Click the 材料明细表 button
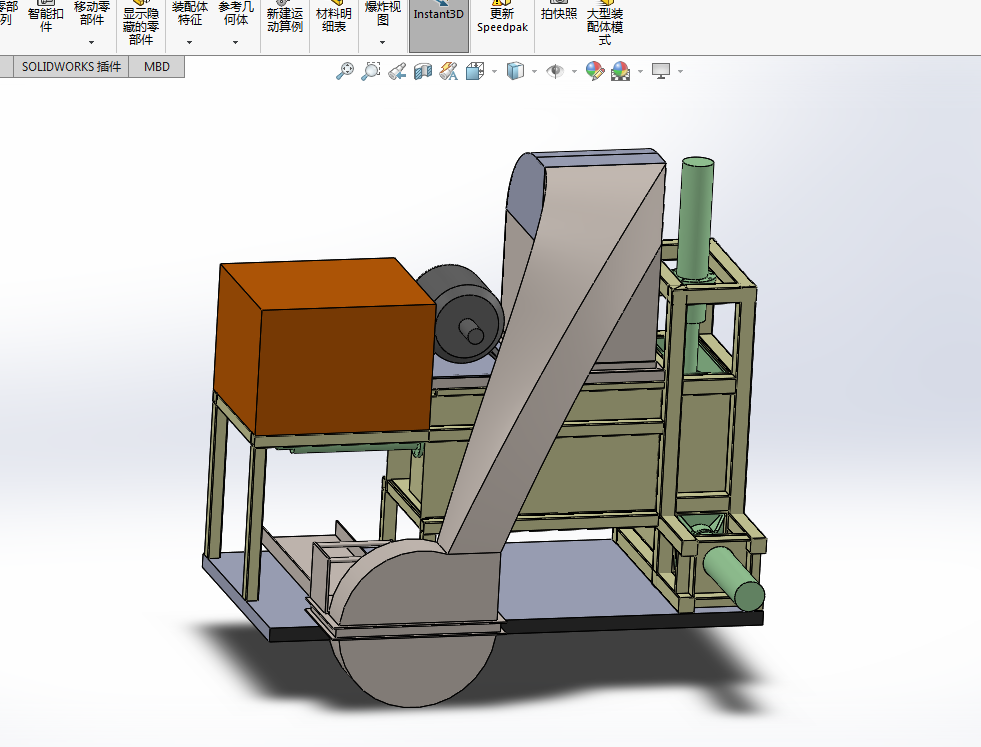 (x=334, y=19)
